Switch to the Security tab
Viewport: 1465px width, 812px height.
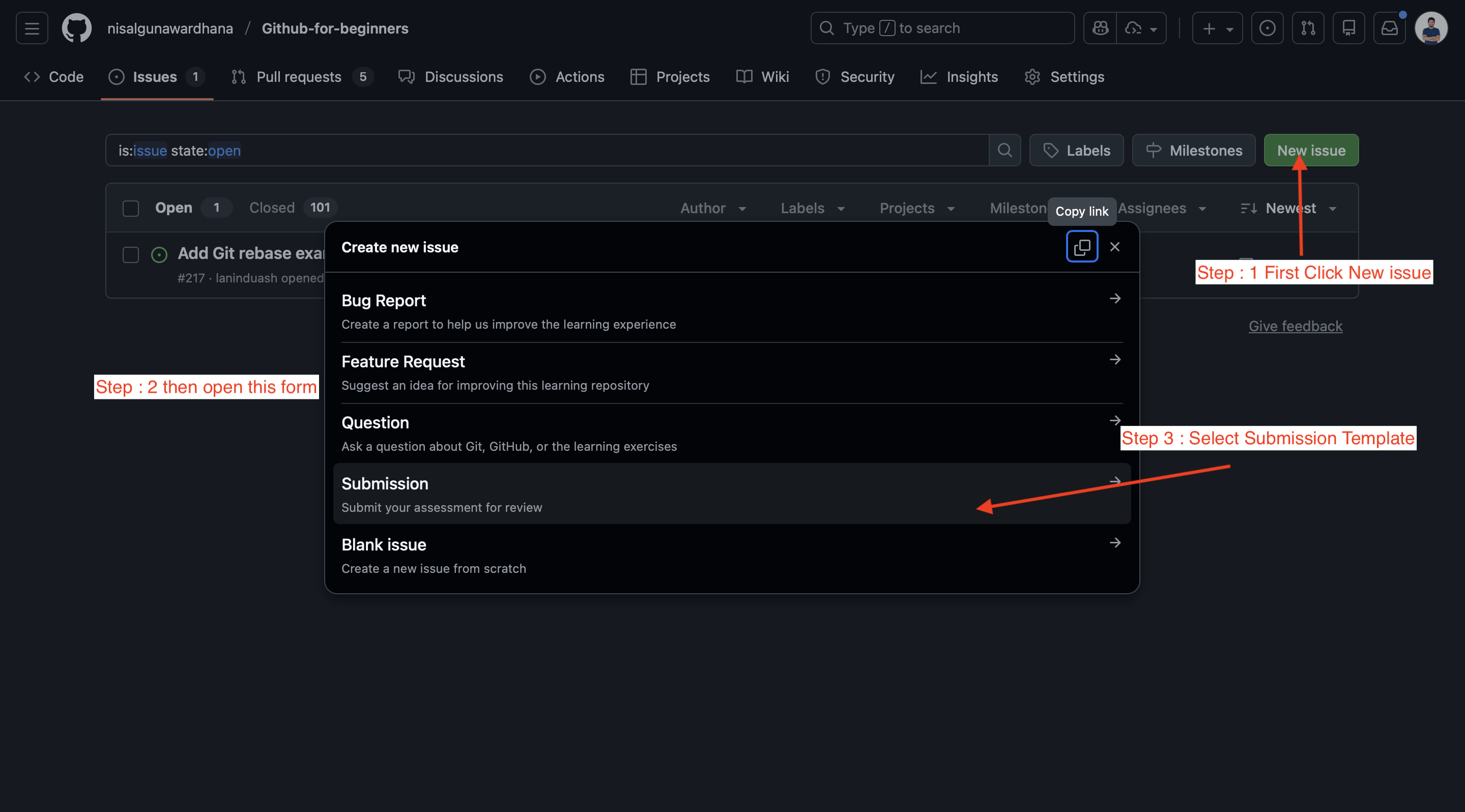point(855,77)
